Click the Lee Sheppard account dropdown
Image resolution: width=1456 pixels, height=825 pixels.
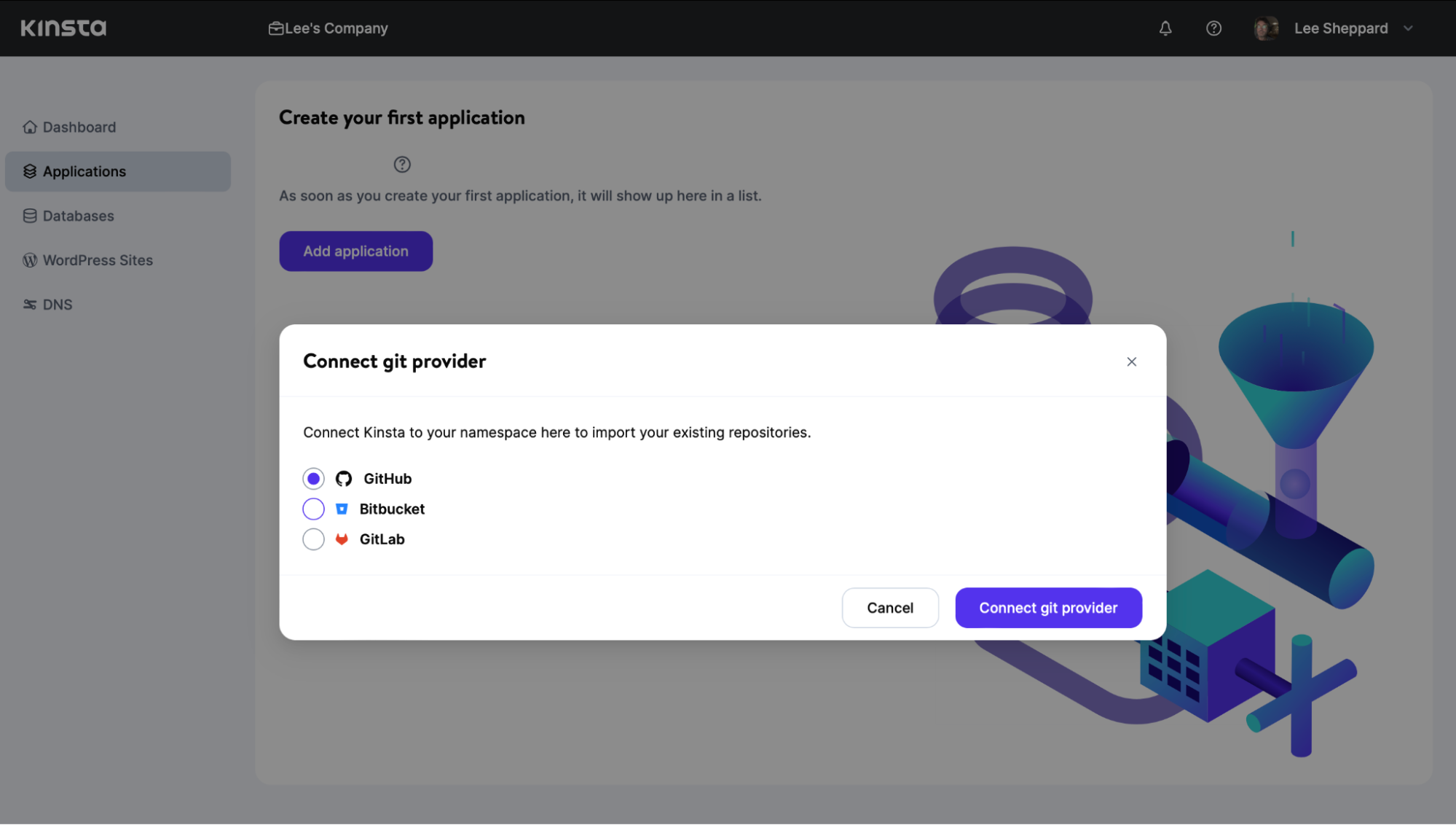pyautogui.click(x=1341, y=28)
